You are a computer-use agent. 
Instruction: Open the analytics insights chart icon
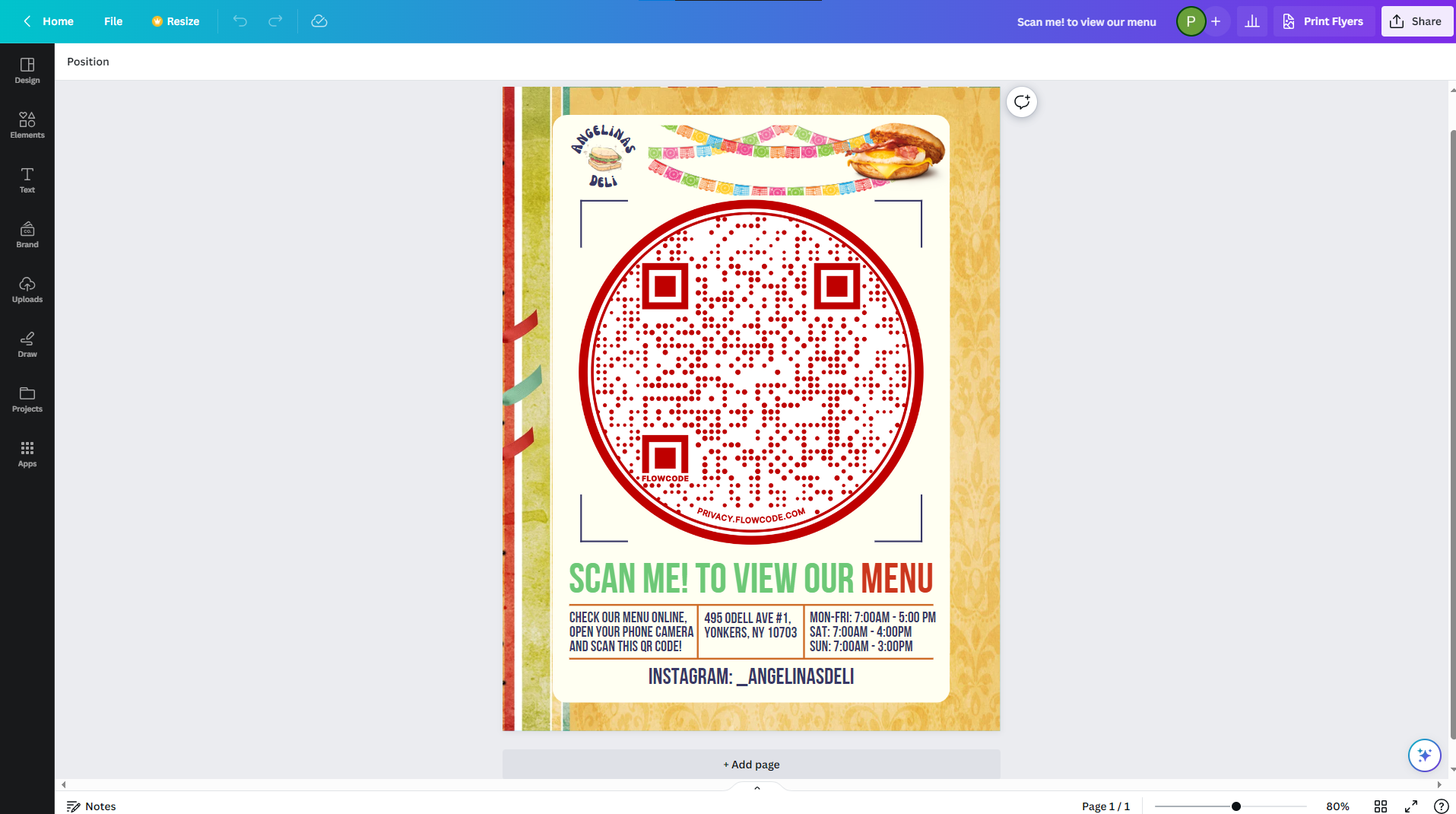coord(1252,21)
